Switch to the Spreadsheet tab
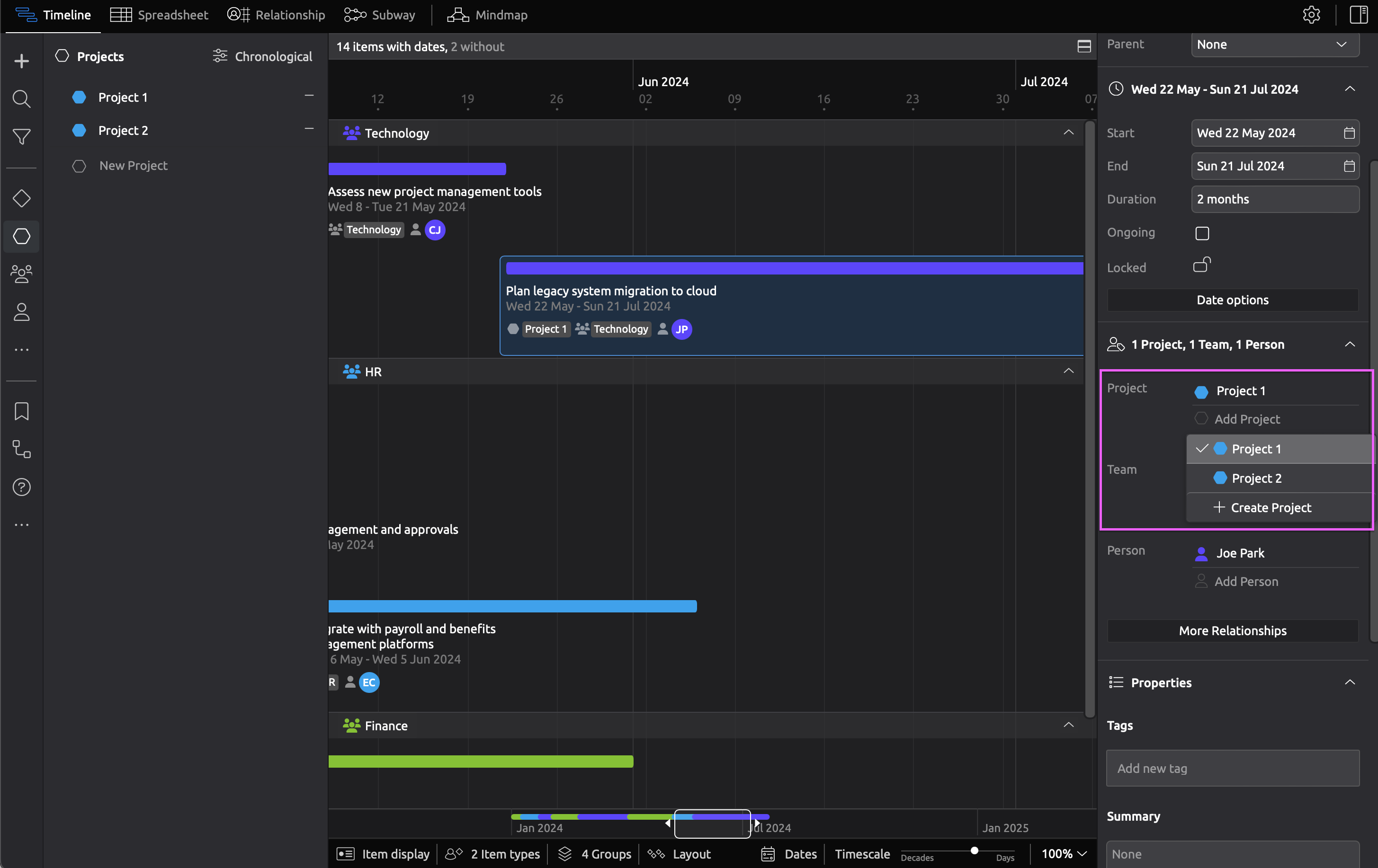This screenshot has width=1378, height=868. coord(159,15)
